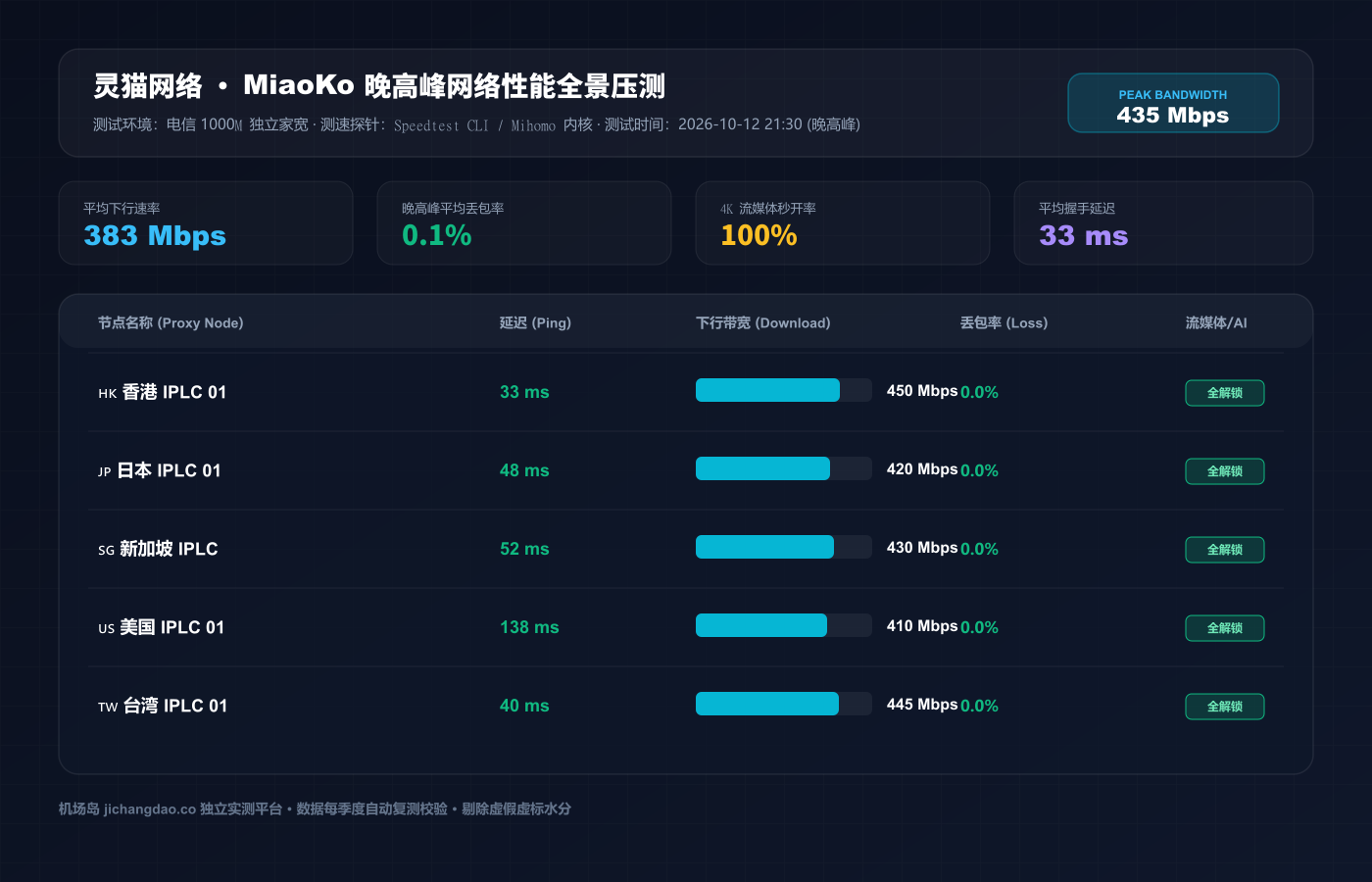Click the 0.0% loss for 美国 IPLC 01
Screen dimensions: 1372x882
point(979,627)
